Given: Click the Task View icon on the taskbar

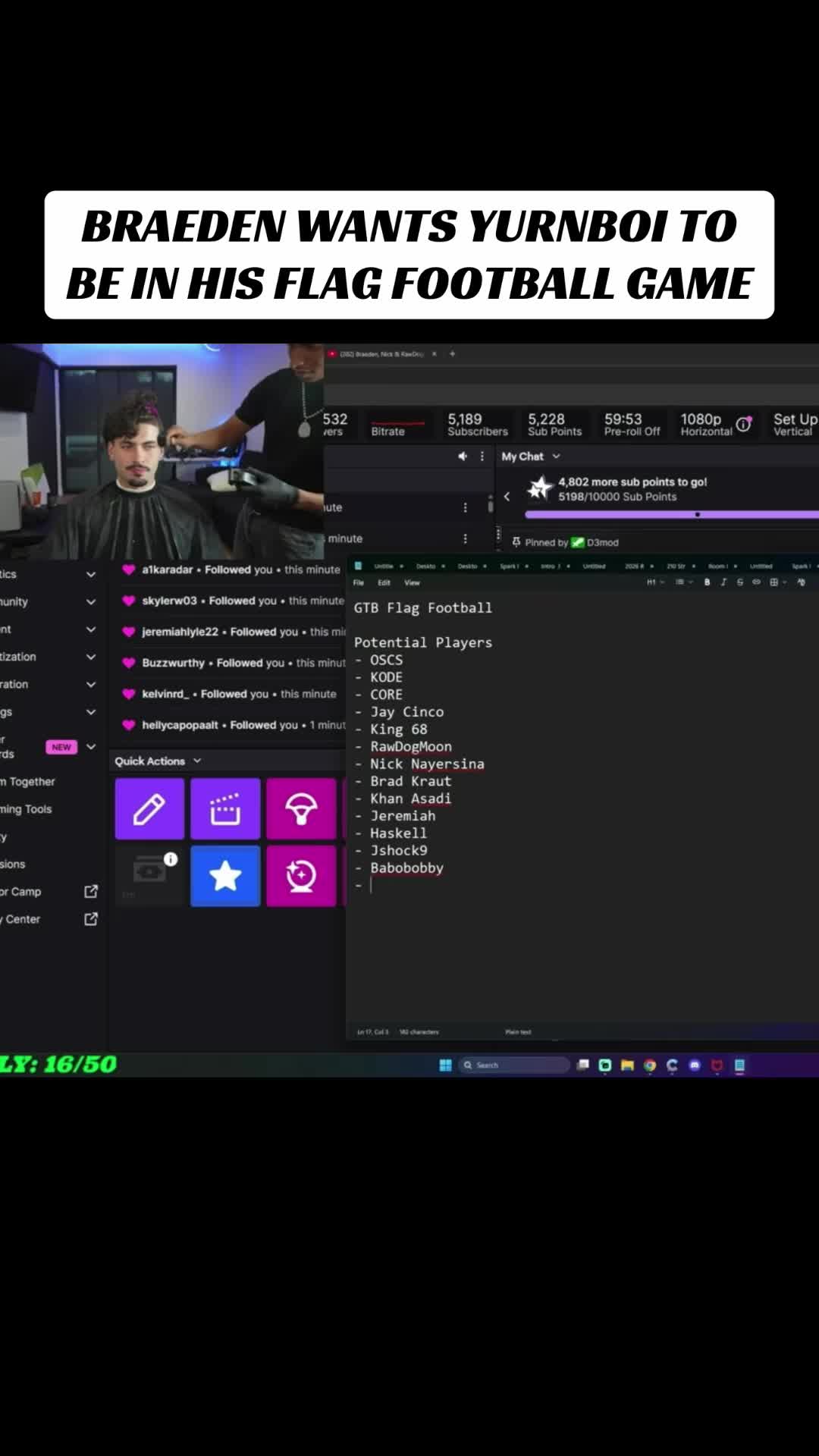Looking at the screenshot, I should point(582,1065).
